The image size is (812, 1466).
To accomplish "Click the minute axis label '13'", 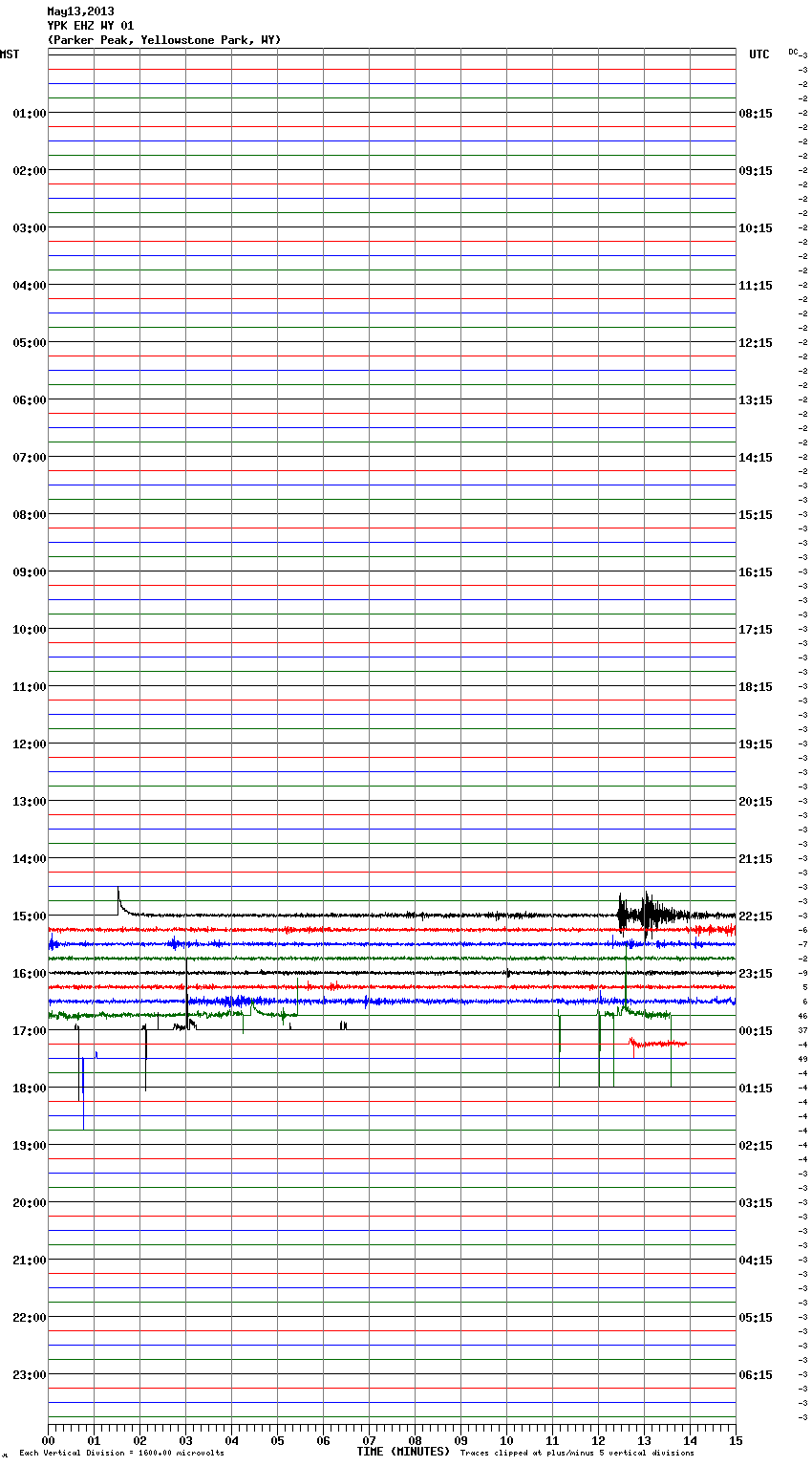I will tap(644, 1441).
